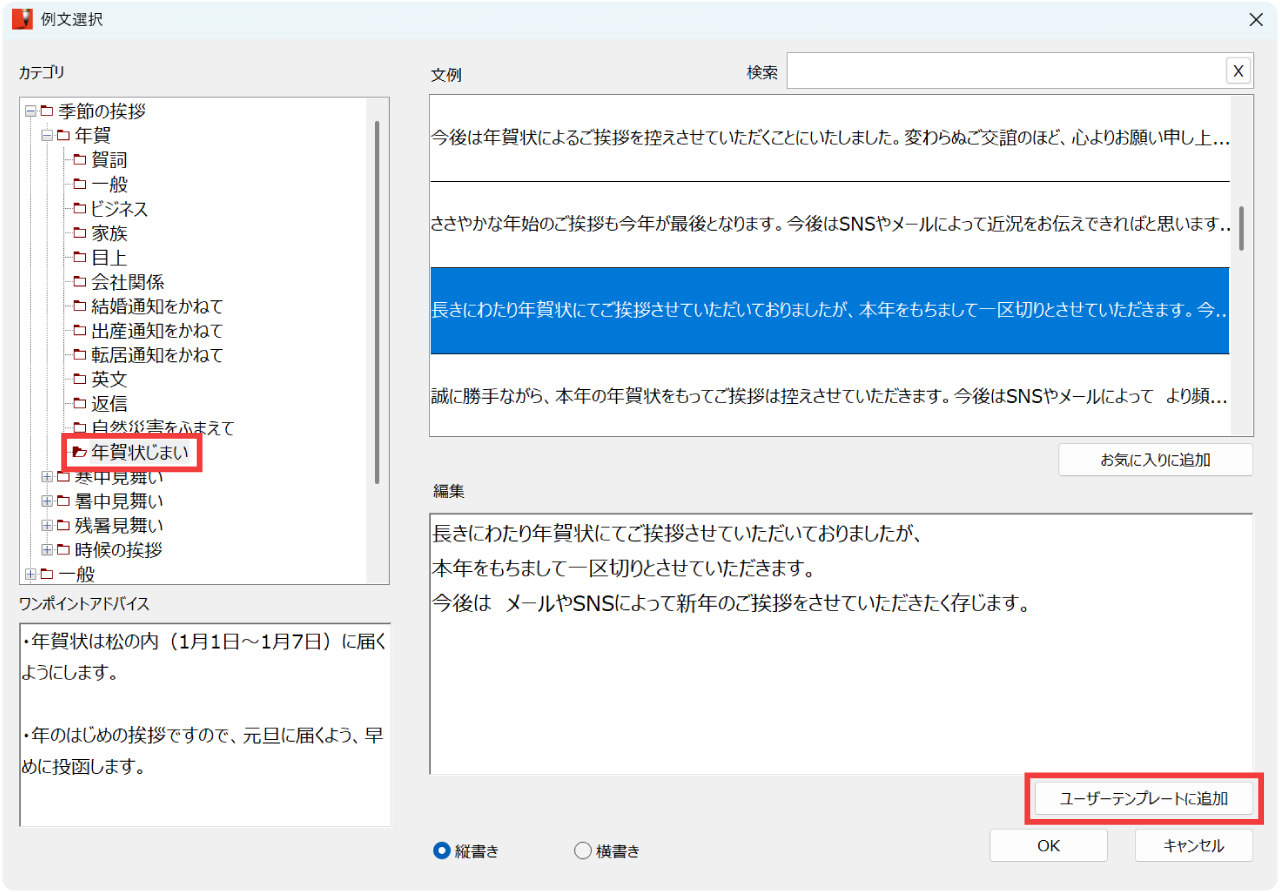Click the 英文 category folder icon
The width and height of the screenshot is (1280, 892).
(x=80, y=379)
